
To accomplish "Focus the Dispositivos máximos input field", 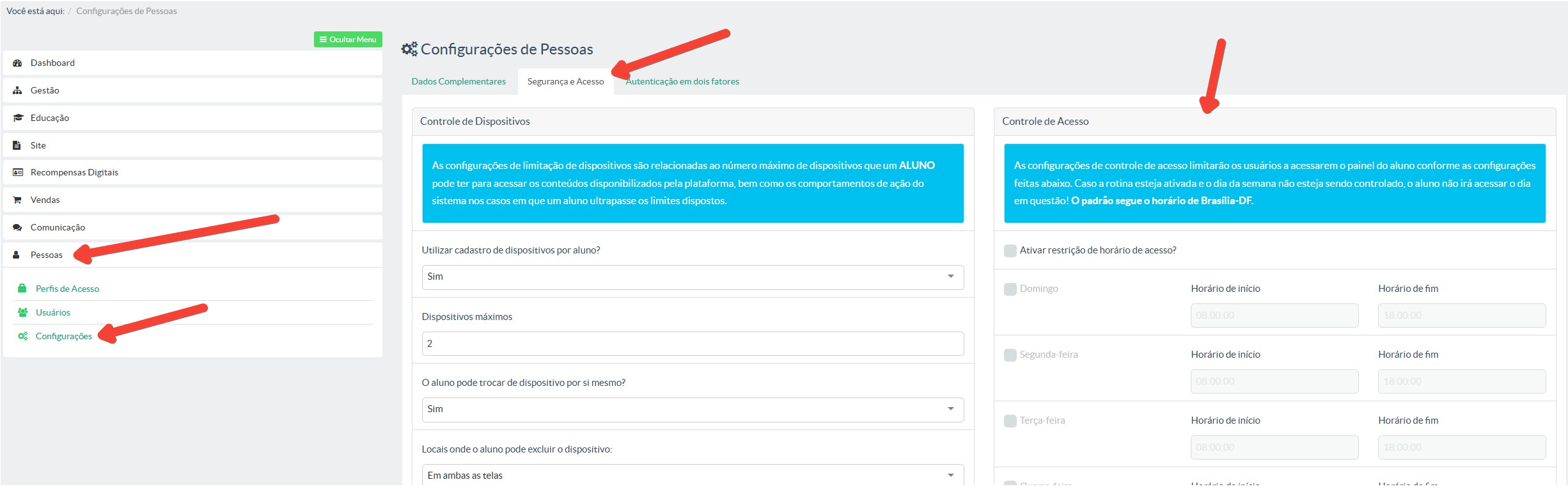I will 693,344.
